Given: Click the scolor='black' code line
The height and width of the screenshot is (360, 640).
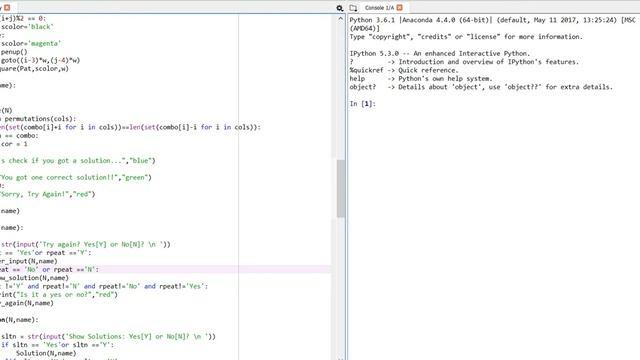Looking at the screenshot, I should [x=27, y=27].
